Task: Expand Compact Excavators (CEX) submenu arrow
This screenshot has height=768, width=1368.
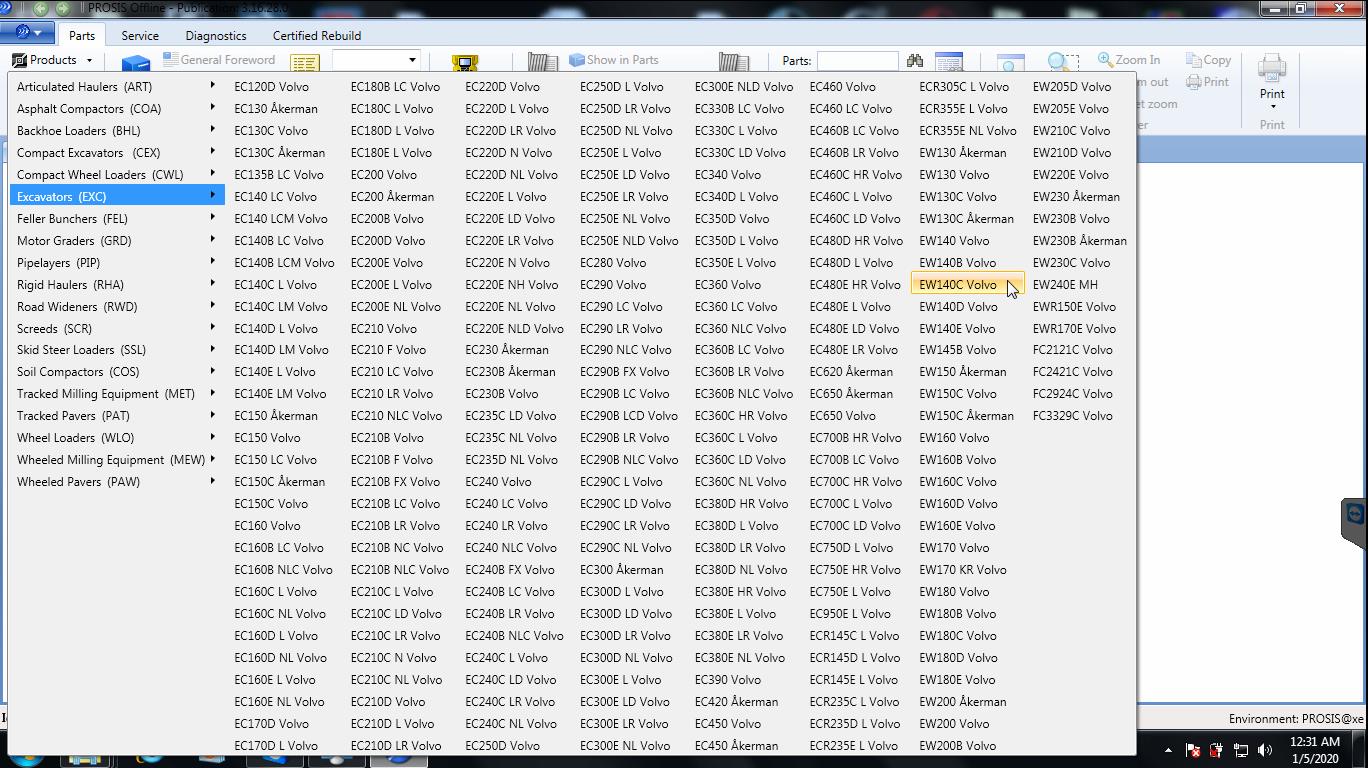Action: [212, 152]
